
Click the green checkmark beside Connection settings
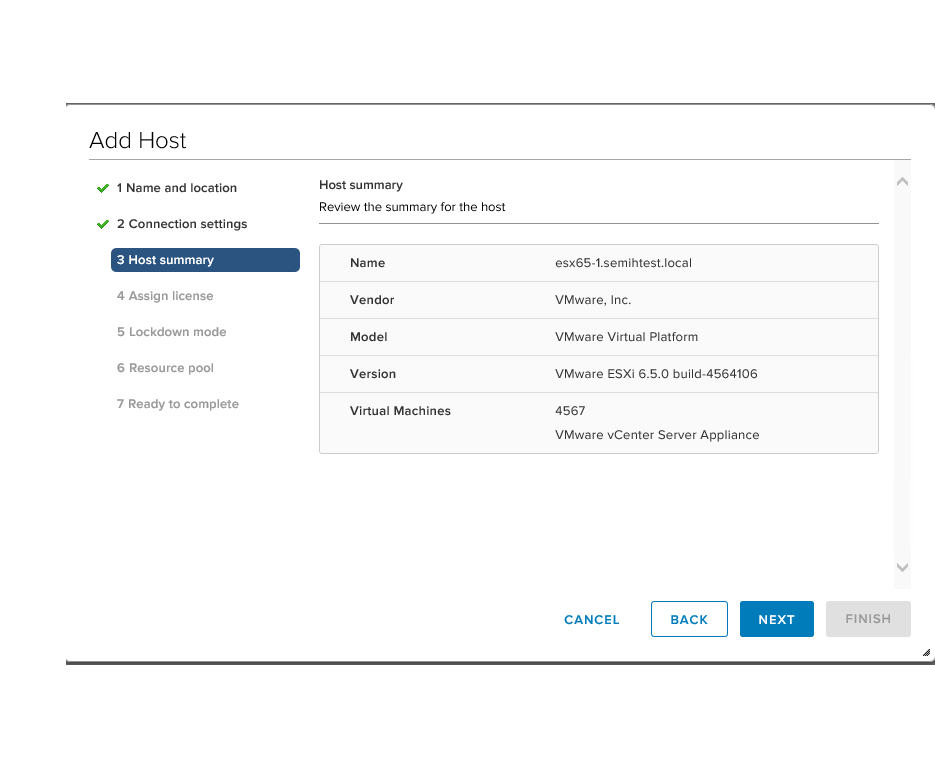(102, 224)
